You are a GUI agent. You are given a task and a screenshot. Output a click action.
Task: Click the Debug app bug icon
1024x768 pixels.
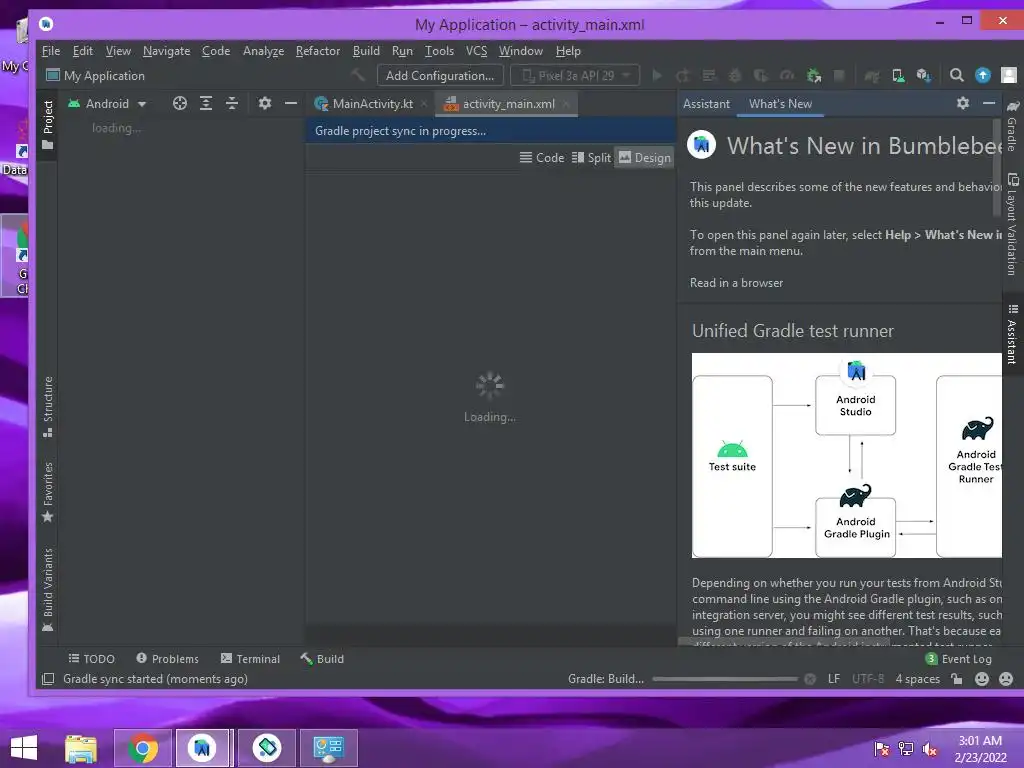735,76
